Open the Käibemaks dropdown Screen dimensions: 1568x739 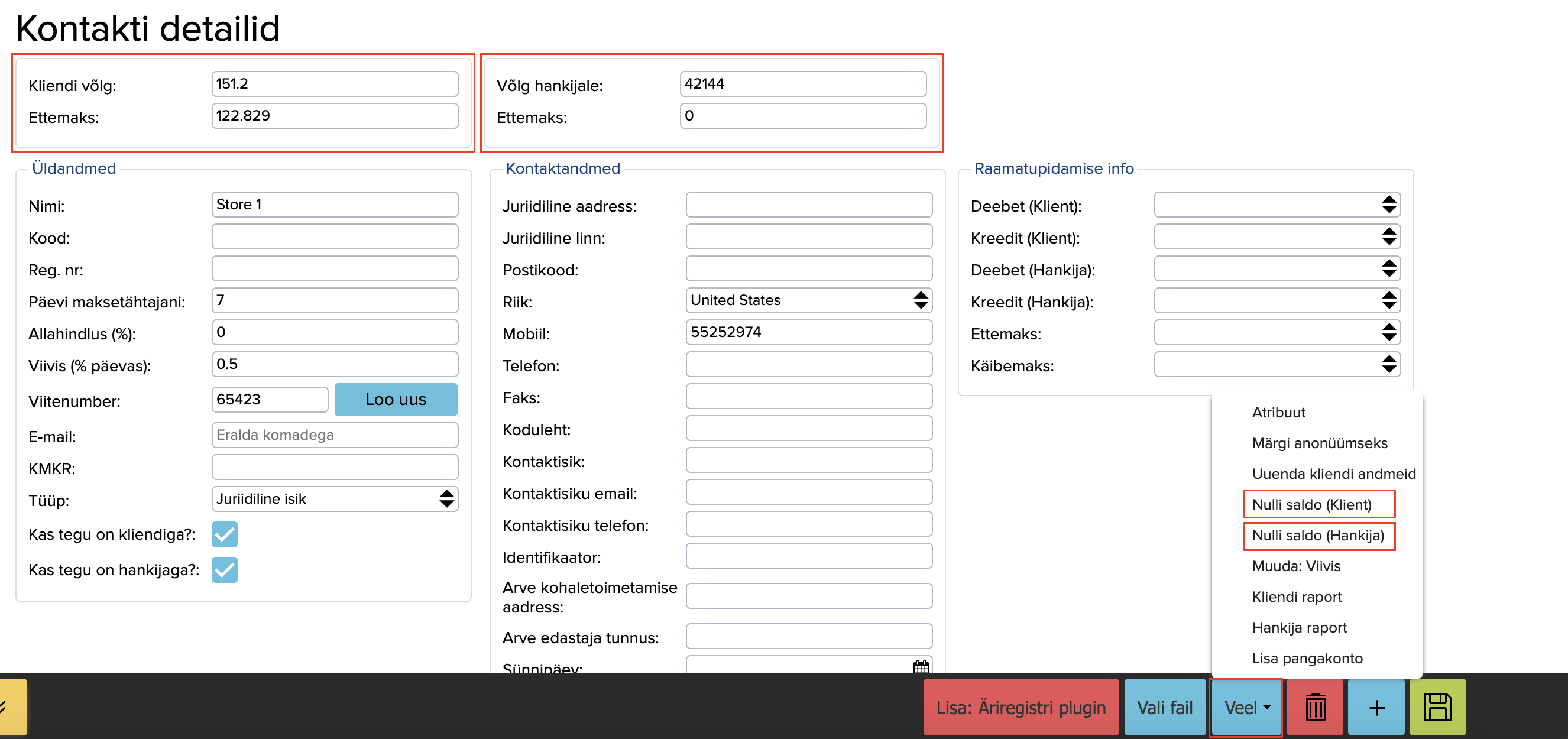(x=1277, y=365)
